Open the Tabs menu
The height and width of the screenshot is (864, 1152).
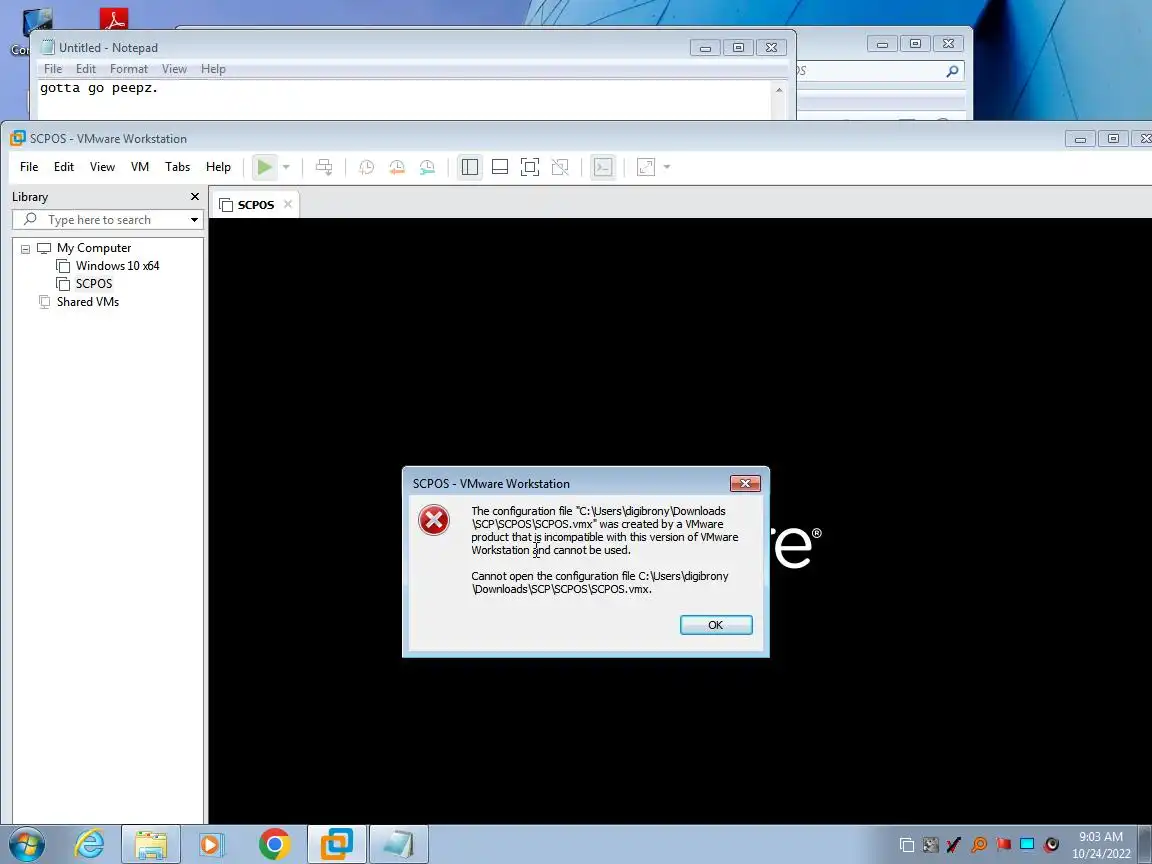tap(177, 167)
